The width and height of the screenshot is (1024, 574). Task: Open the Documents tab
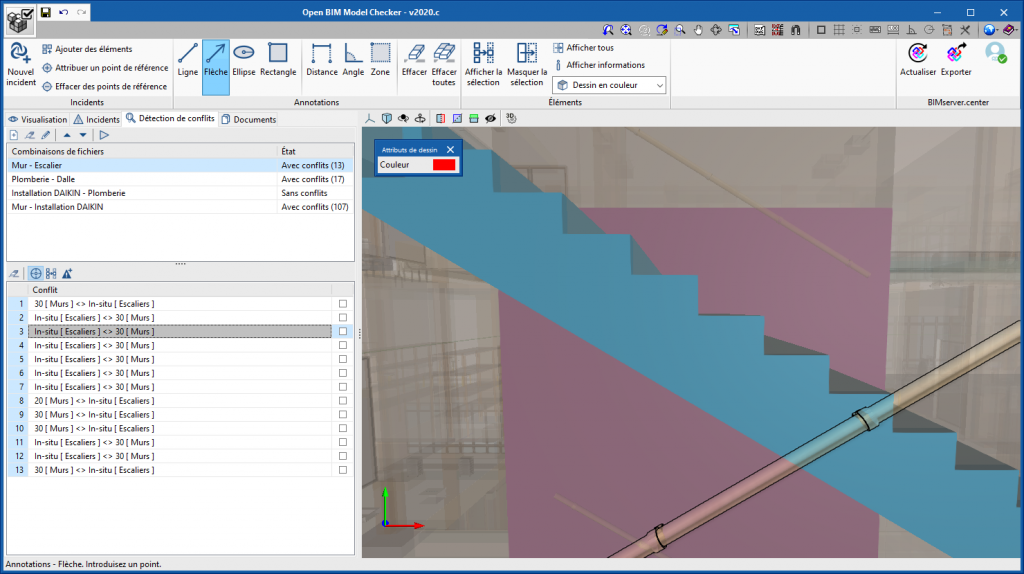tap(248, 119)
